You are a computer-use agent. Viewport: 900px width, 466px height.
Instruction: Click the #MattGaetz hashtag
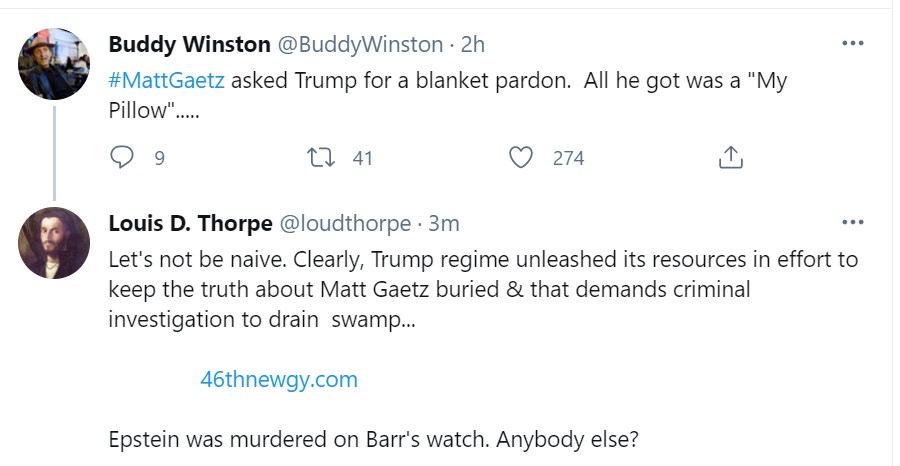(x=167, y=80)
